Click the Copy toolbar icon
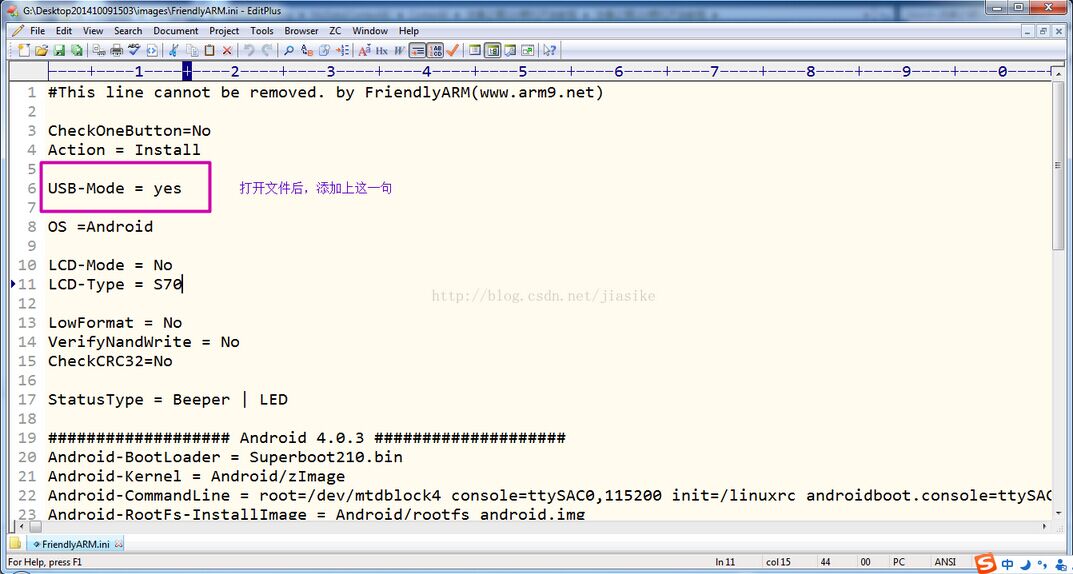Screen dimensions: 1073x574 (x=192, y=50)
